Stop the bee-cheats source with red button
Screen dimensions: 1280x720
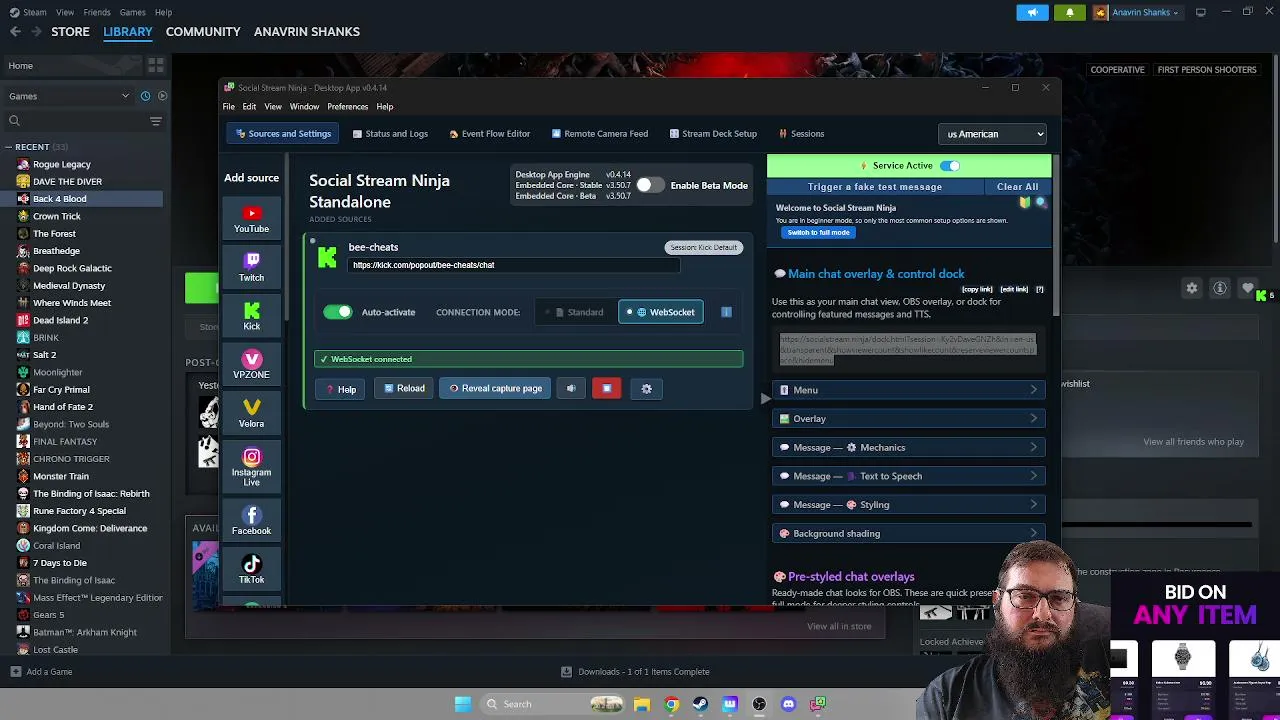point(607,388)
